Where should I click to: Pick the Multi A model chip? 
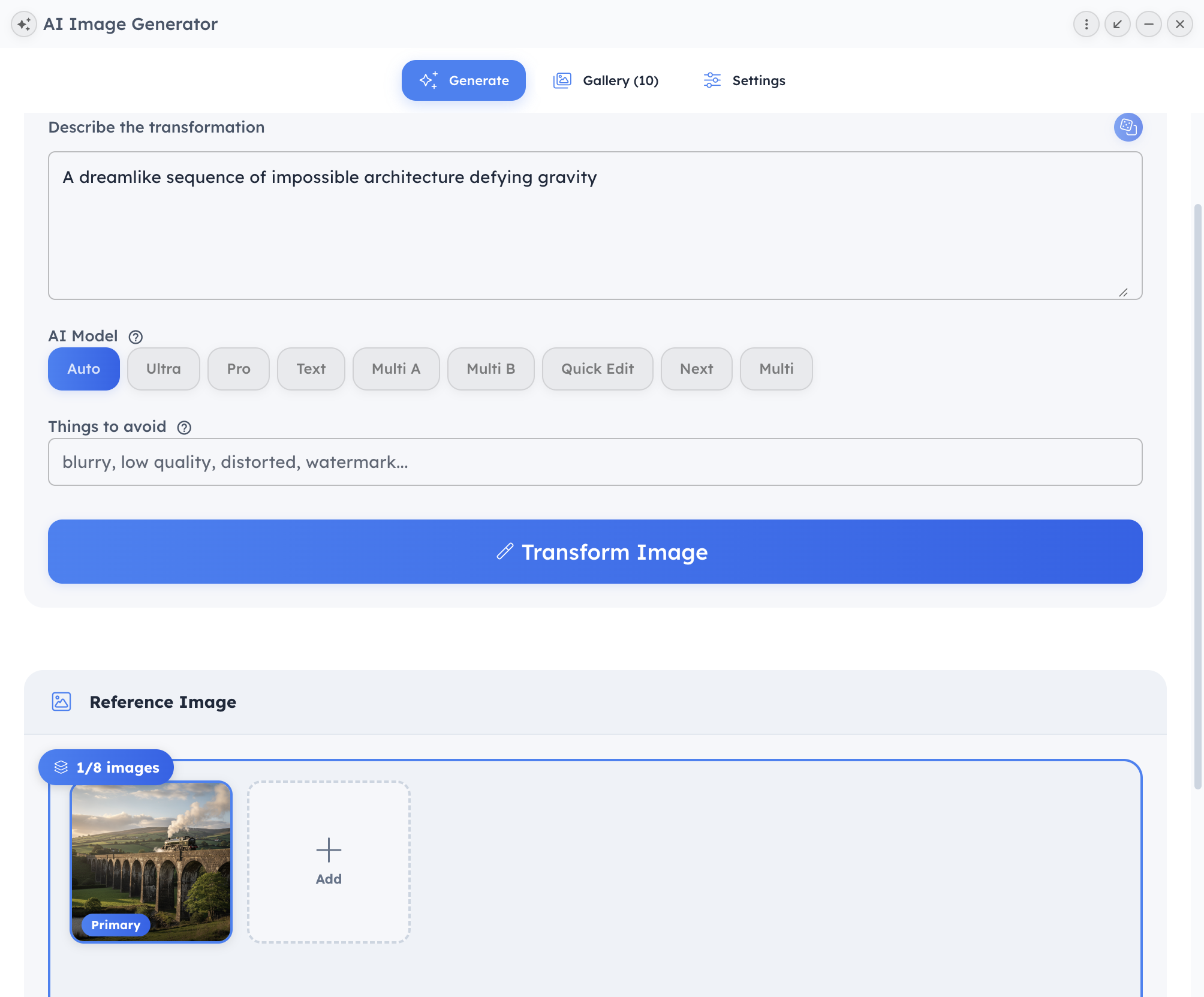coord(396,369)
